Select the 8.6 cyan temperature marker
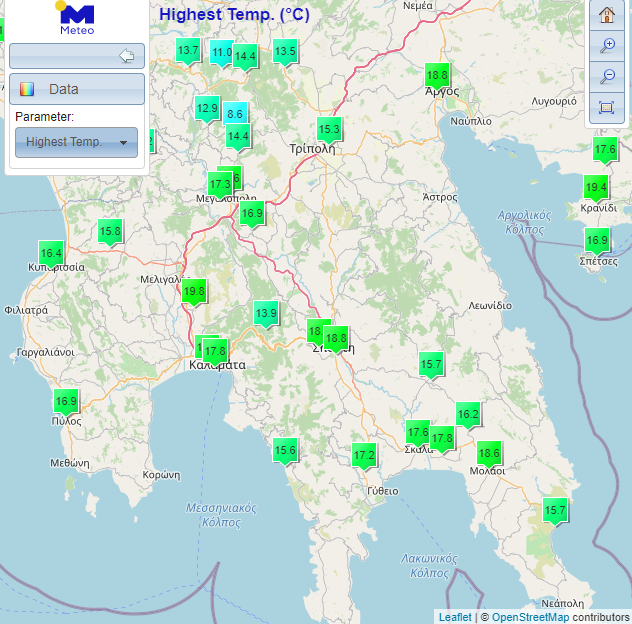 [235, 114]
